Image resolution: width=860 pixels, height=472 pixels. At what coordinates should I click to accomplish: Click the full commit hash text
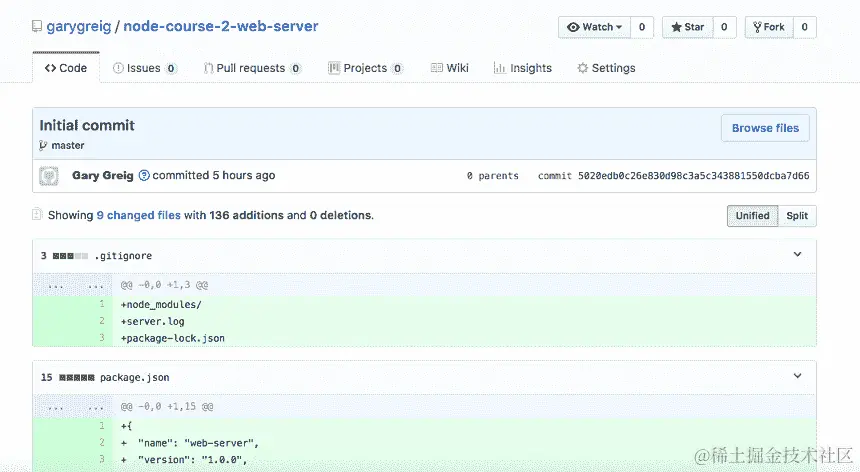[x=693, y=175]
